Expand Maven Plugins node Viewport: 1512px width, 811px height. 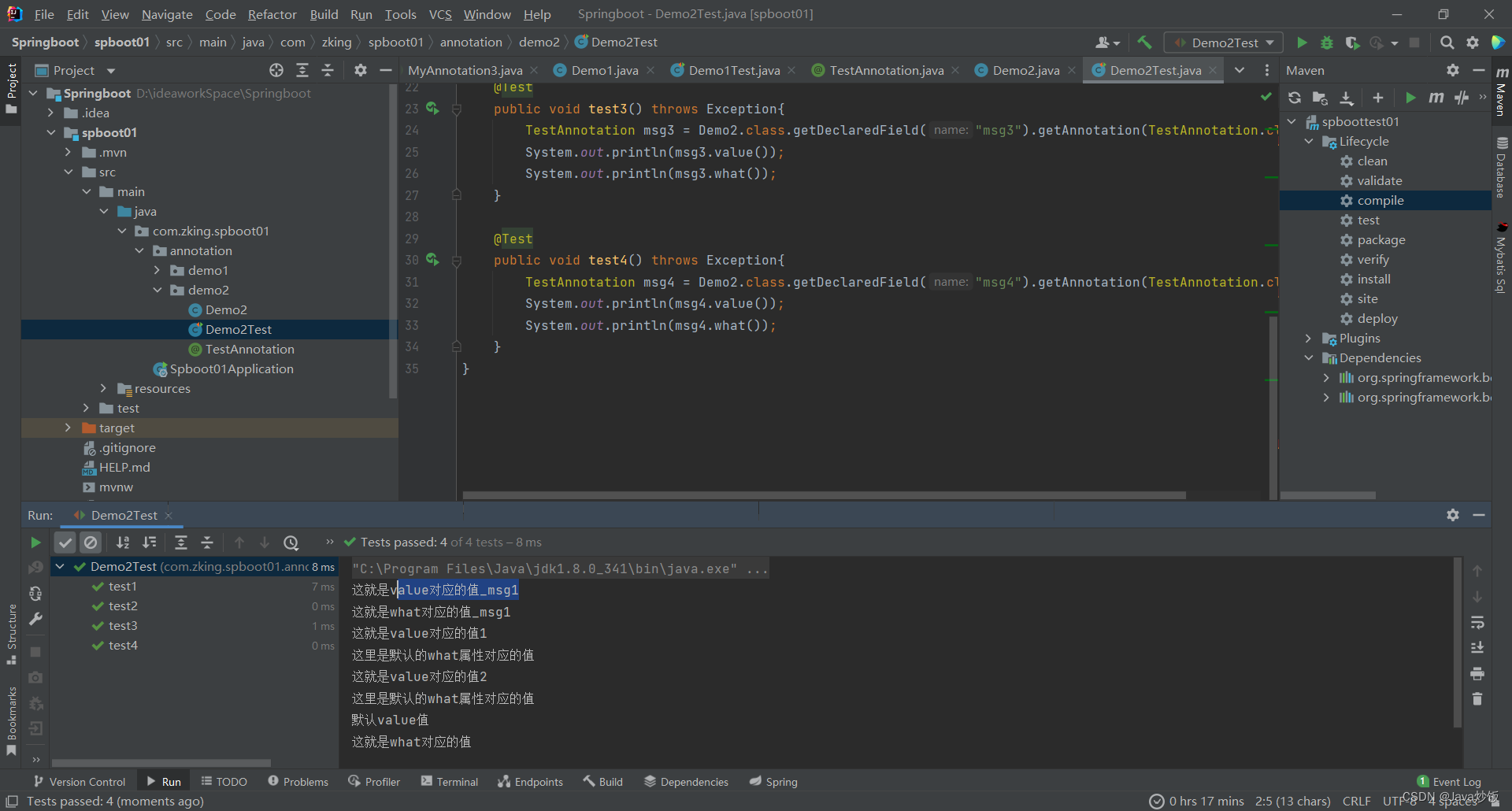pyautogui.click(x=1309, y=338)
